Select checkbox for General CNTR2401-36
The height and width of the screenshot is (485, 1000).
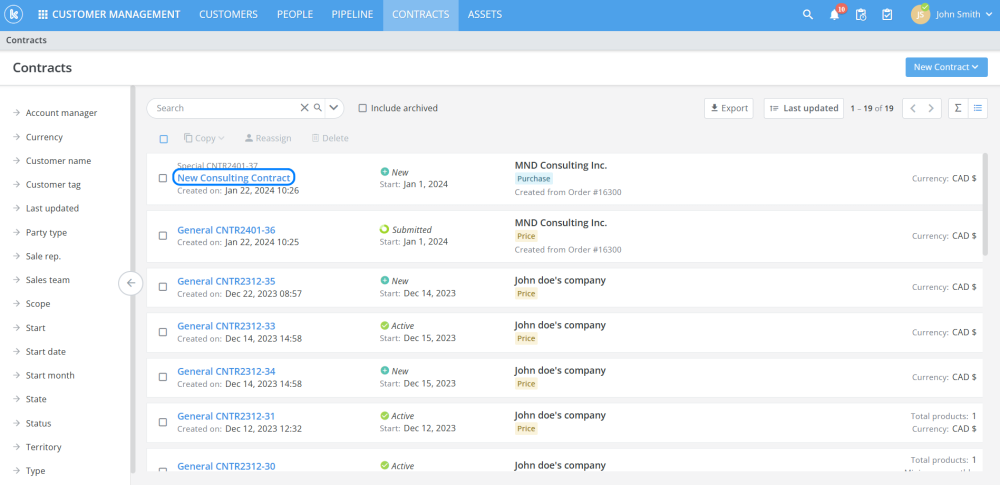point(163,235)
